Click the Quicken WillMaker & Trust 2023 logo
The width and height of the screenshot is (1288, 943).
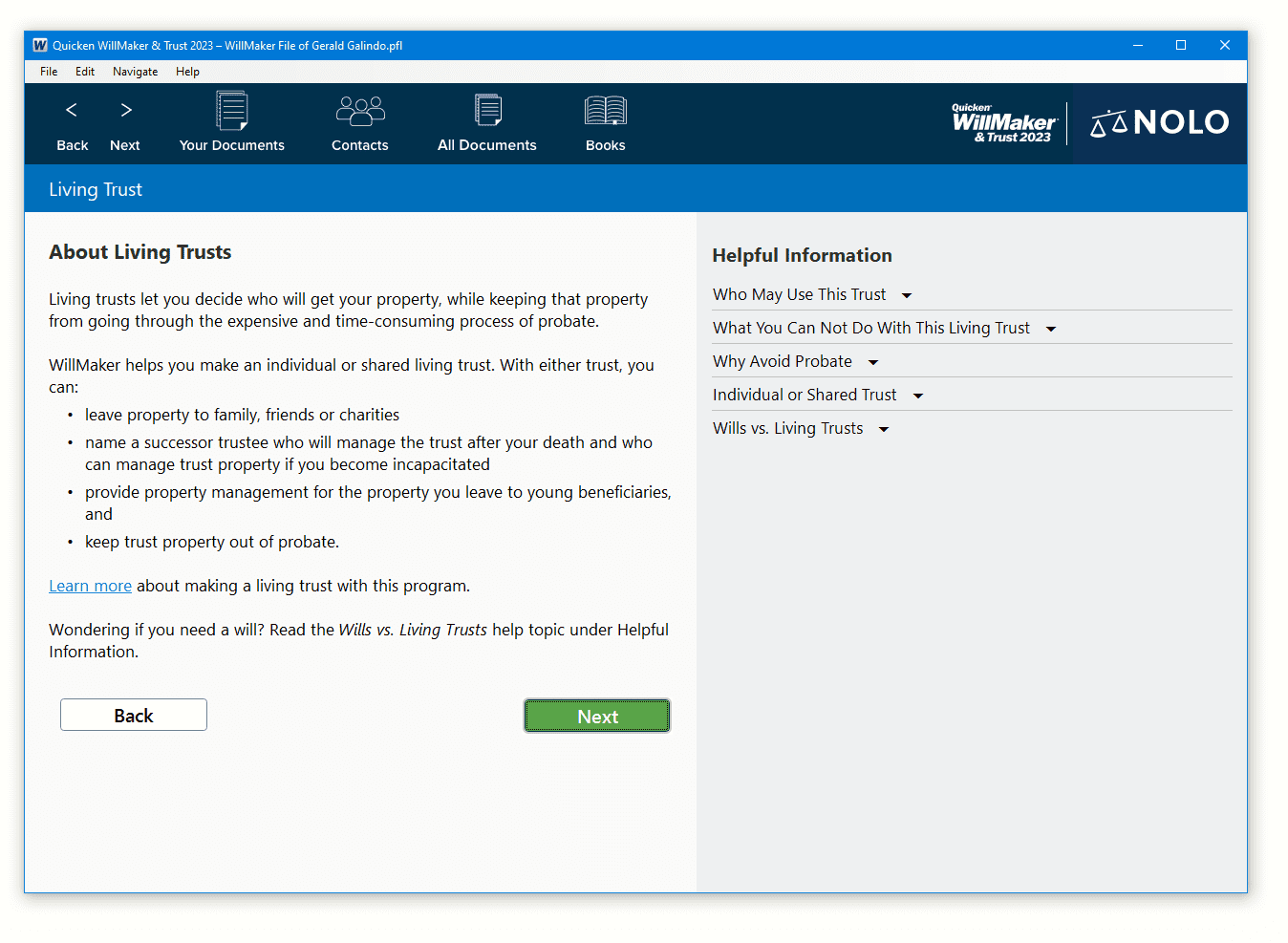[1003, 122]
